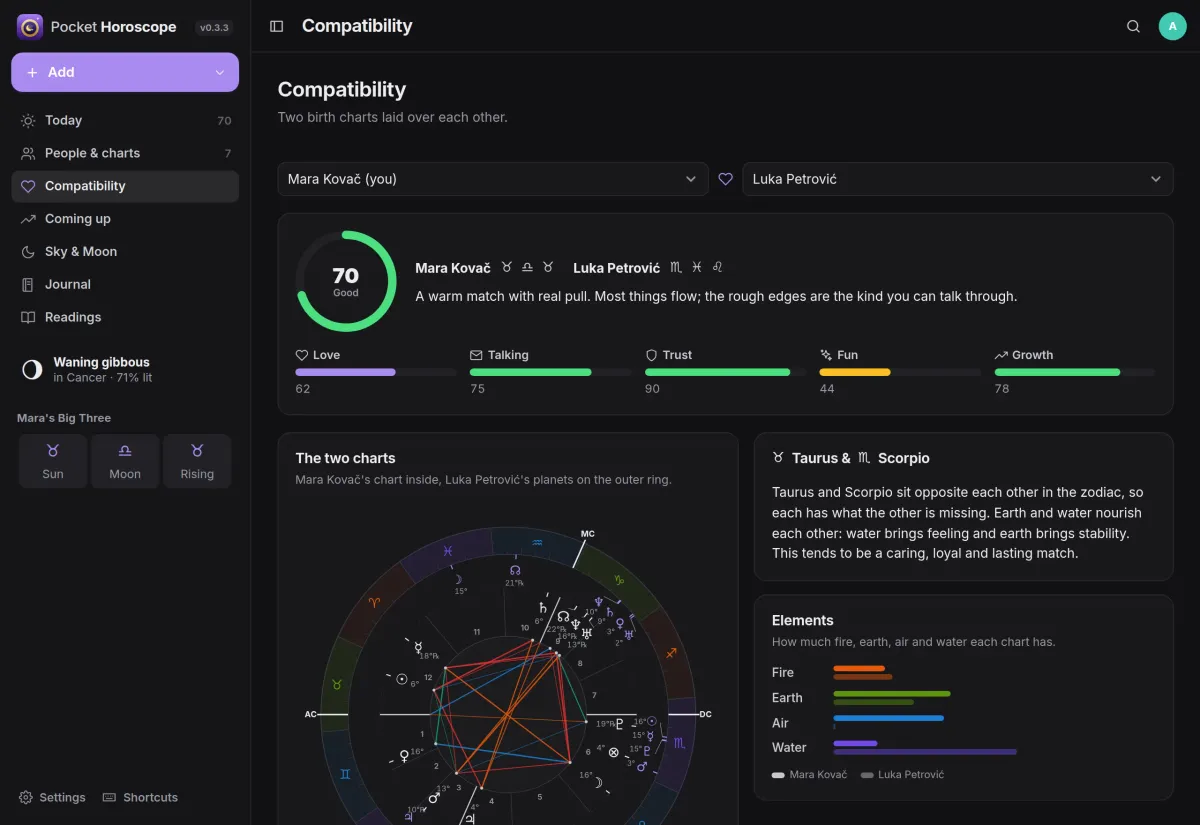1200x825 pixels.
Task: Click the 70 Good compatibility score ring
Action: pos(346,281)
